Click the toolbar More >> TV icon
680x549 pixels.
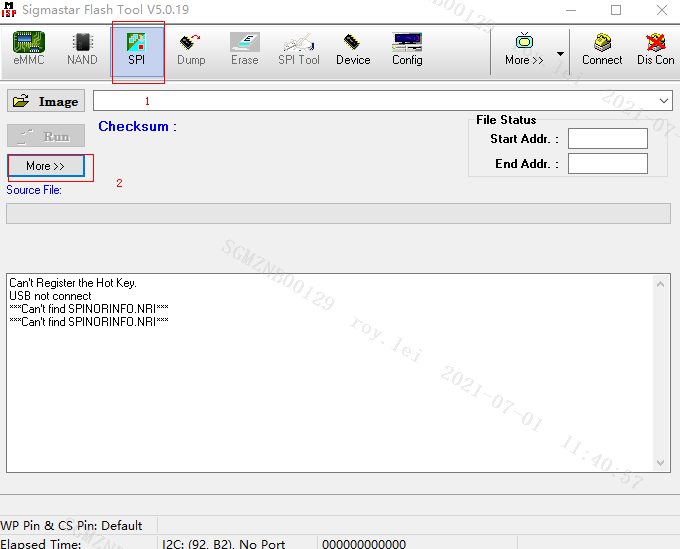click(524, 49)
